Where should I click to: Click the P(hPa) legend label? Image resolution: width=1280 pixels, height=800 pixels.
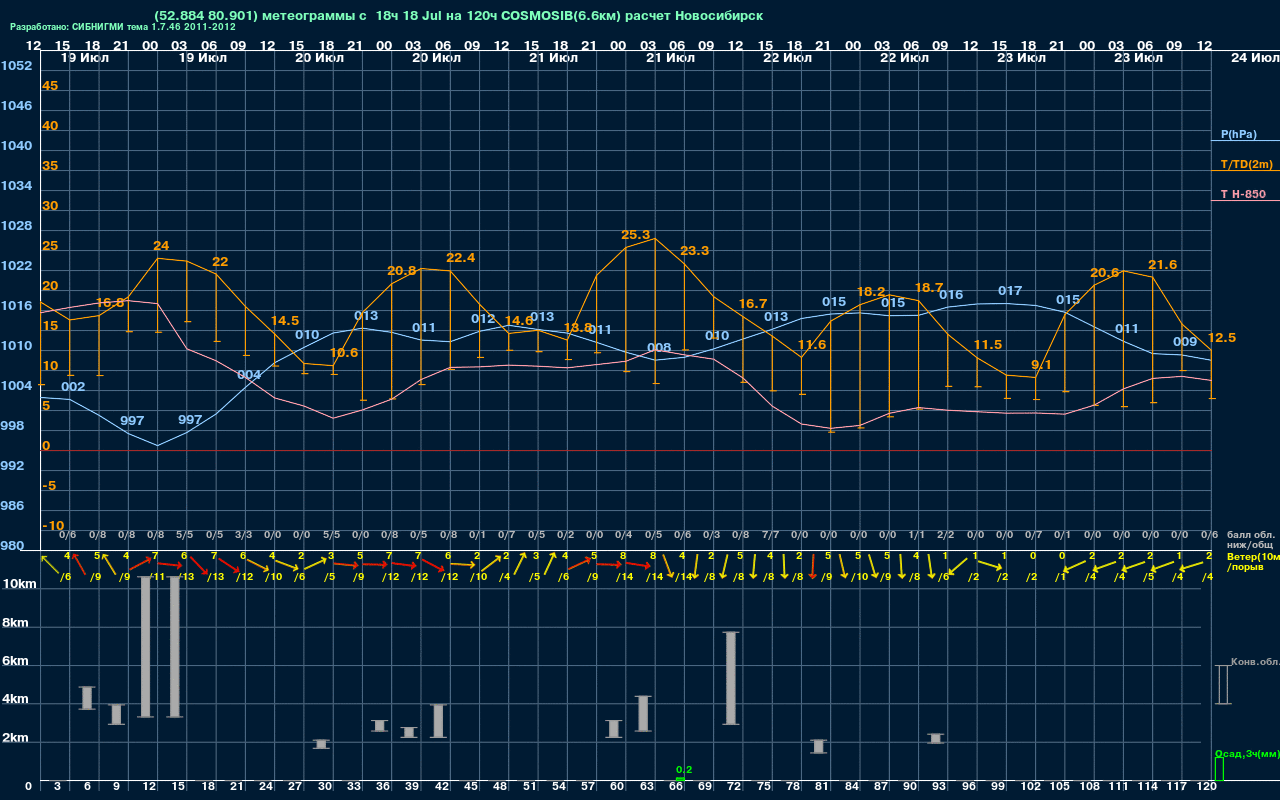1238,134
